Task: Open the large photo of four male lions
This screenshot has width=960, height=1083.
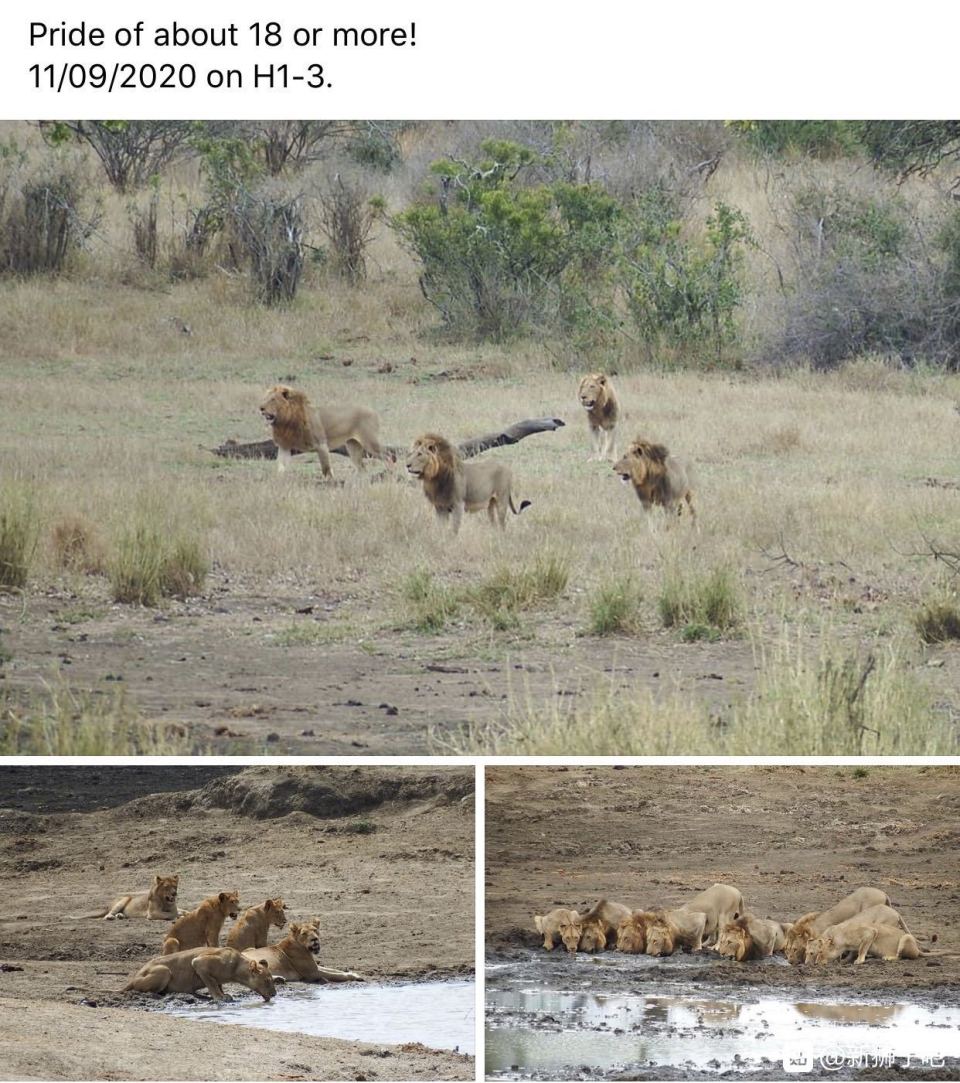Action: pos(480,437)
